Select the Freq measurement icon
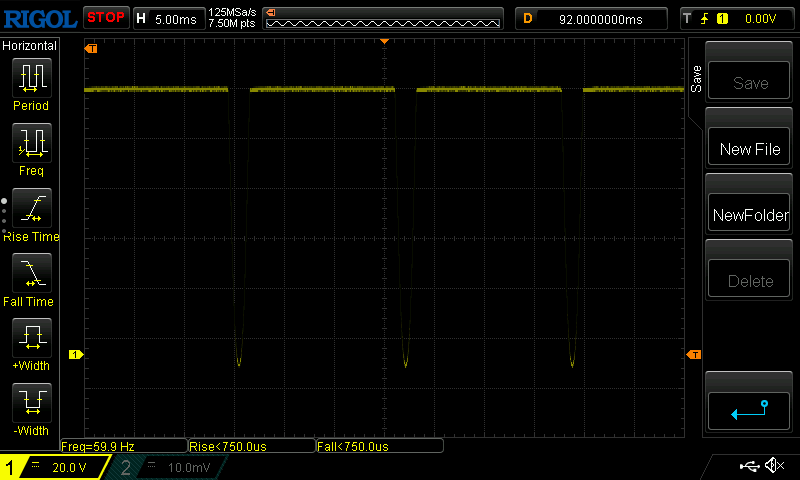 coord(32,142)
